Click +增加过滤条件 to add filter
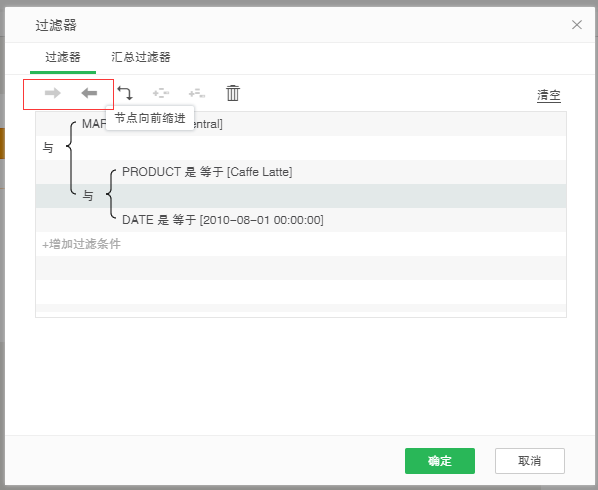The image size is (598, 490). (x=81, y=244)
